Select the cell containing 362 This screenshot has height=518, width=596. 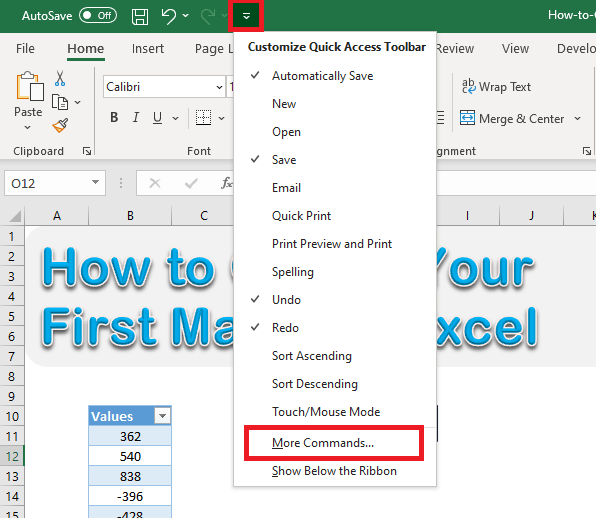(x=130, y=436)
